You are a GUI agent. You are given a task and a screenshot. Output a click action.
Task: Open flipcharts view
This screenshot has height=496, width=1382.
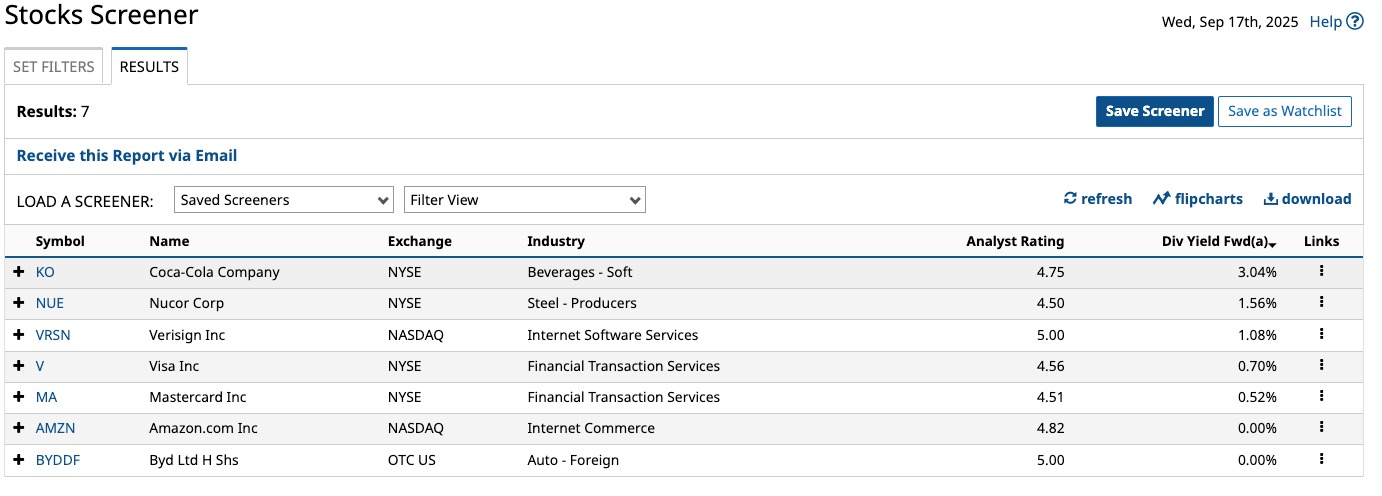(1197, 199)
